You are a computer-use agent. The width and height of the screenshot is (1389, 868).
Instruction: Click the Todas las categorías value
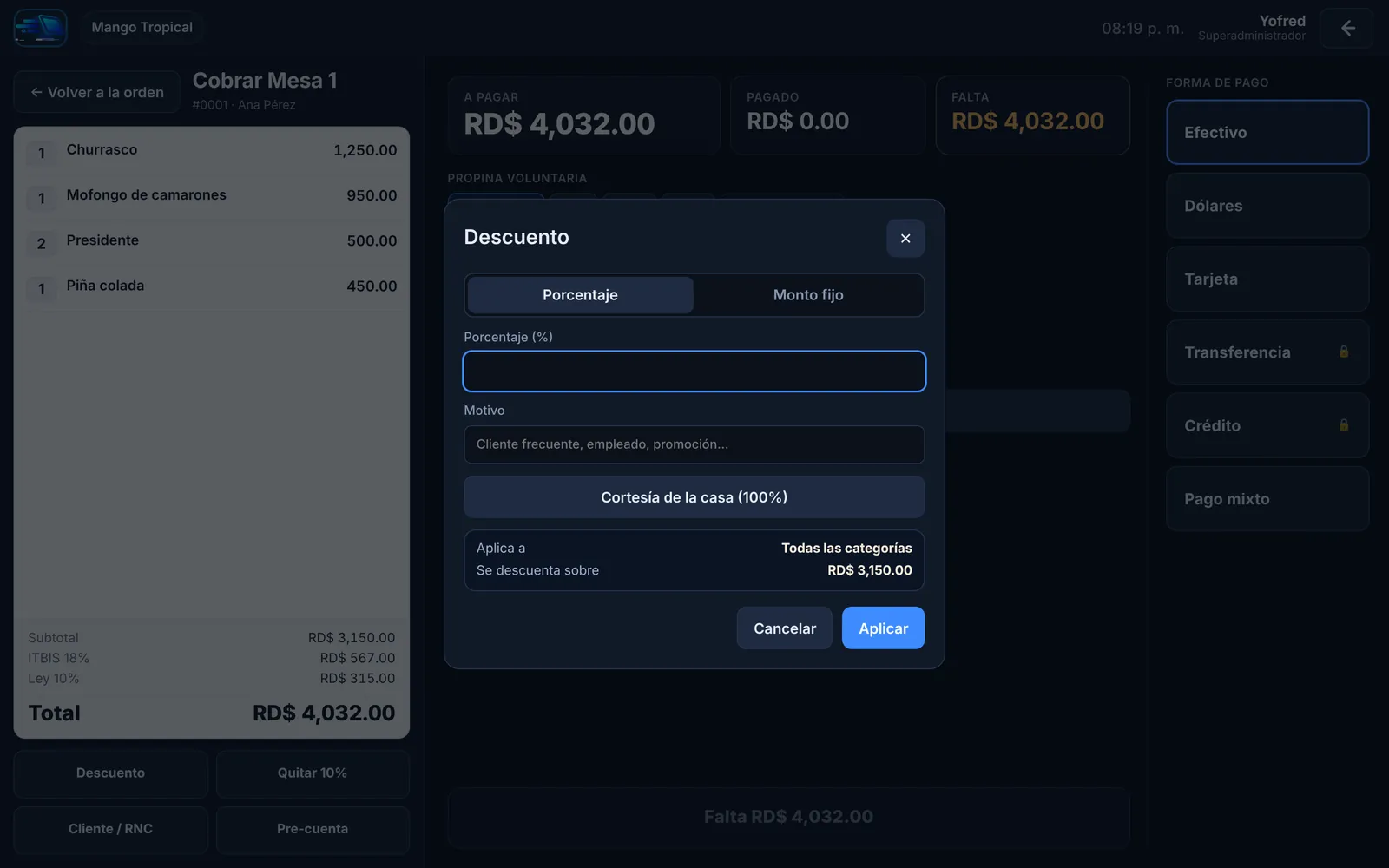[846, 549]
